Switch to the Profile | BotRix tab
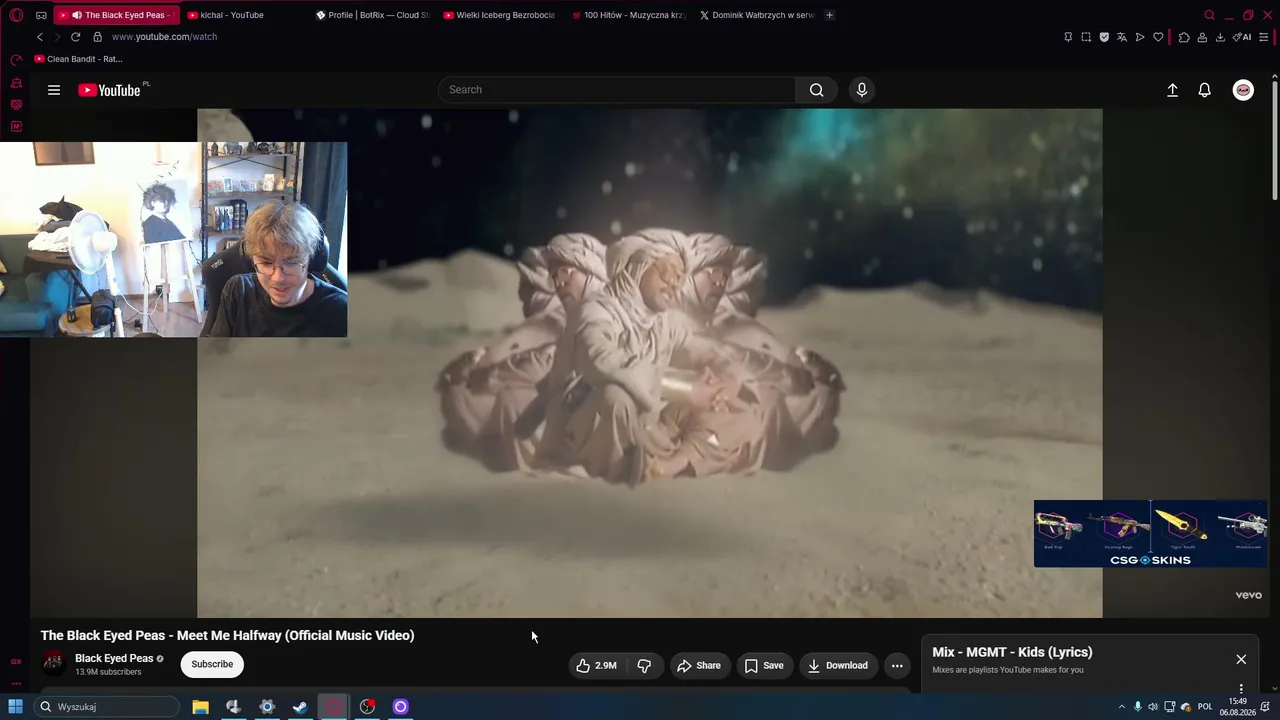 pos(373,15)
